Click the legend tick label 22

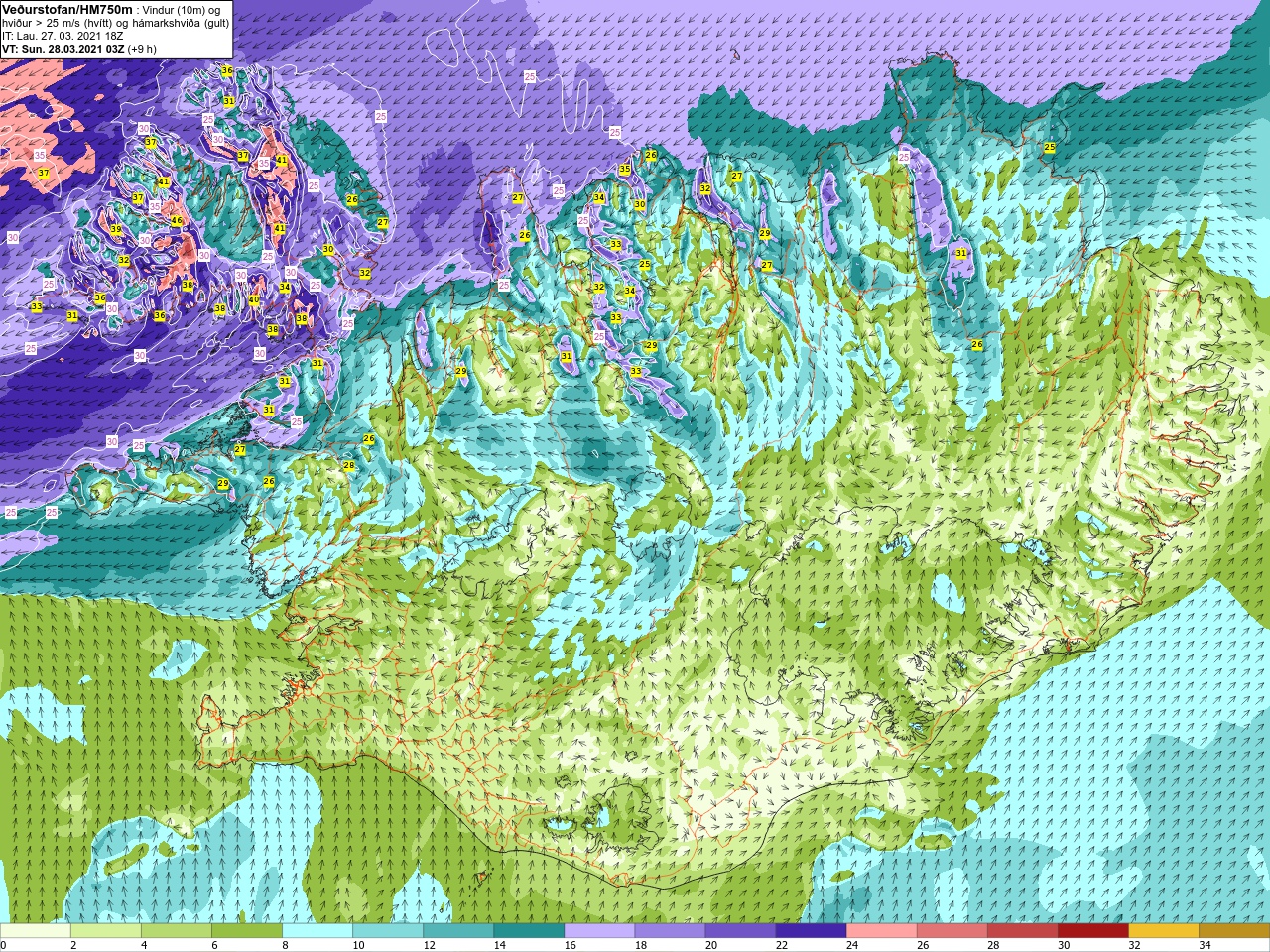click(x=782, y=945)
